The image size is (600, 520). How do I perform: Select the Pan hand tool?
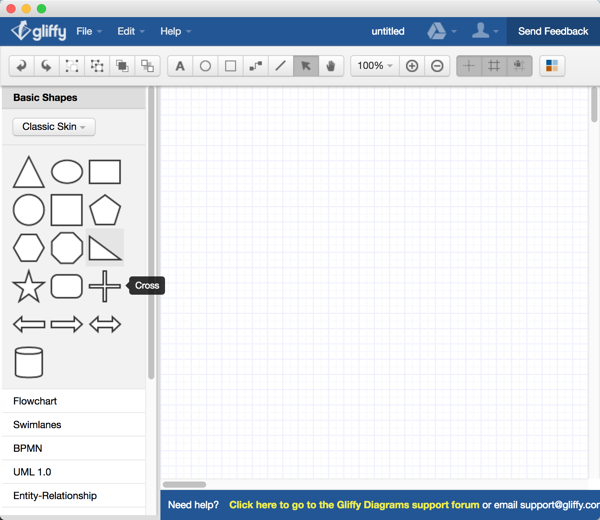pyautogui.click(x=331, y=66)
